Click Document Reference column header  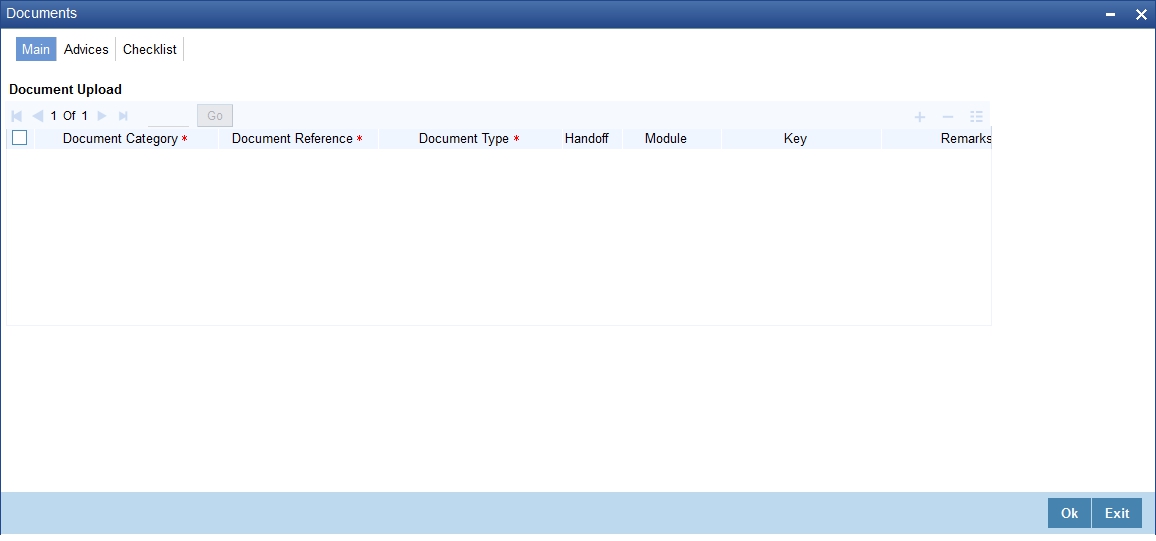click(x=298, y=139)
